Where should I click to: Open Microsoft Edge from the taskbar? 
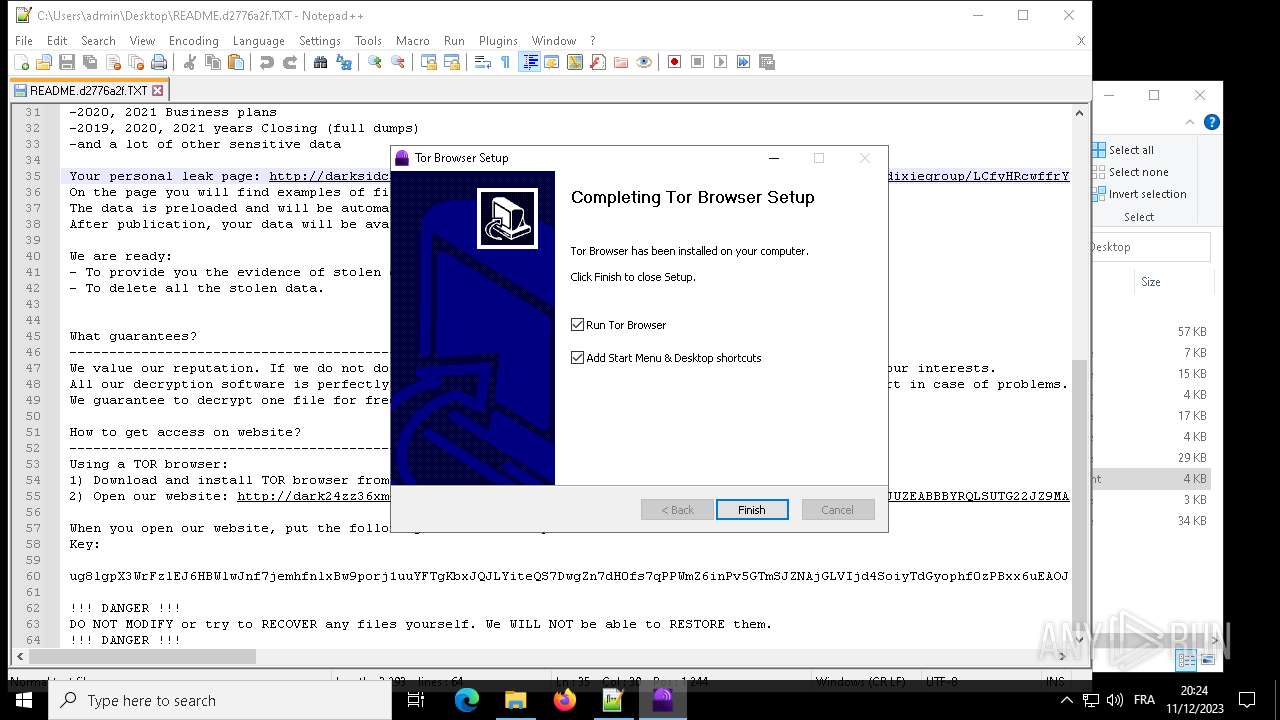[467, 700]
